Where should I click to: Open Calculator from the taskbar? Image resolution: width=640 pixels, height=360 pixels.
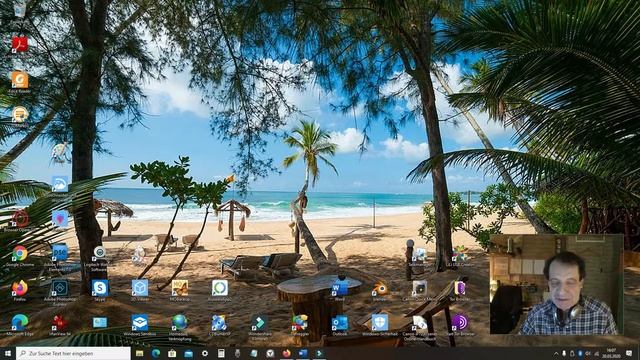tap(221, 353)
